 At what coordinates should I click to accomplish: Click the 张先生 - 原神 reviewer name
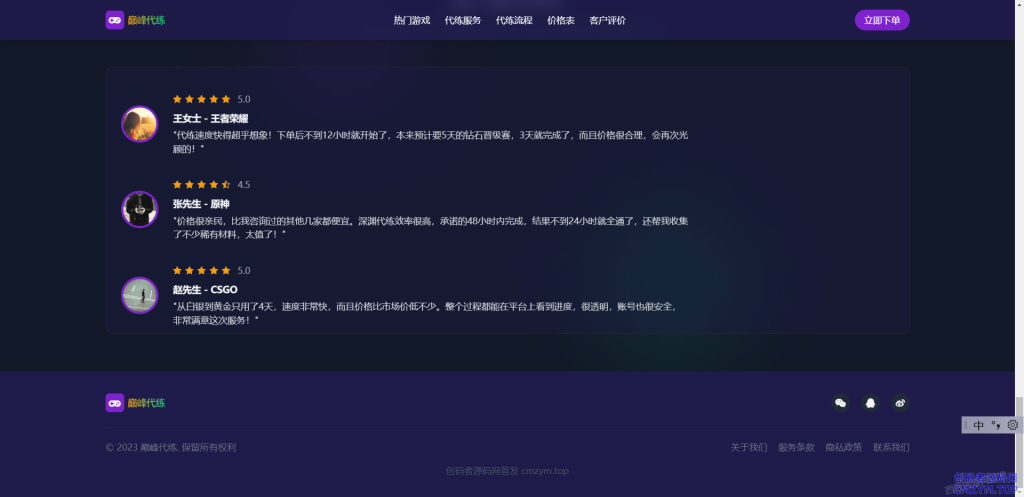(201, 204)
